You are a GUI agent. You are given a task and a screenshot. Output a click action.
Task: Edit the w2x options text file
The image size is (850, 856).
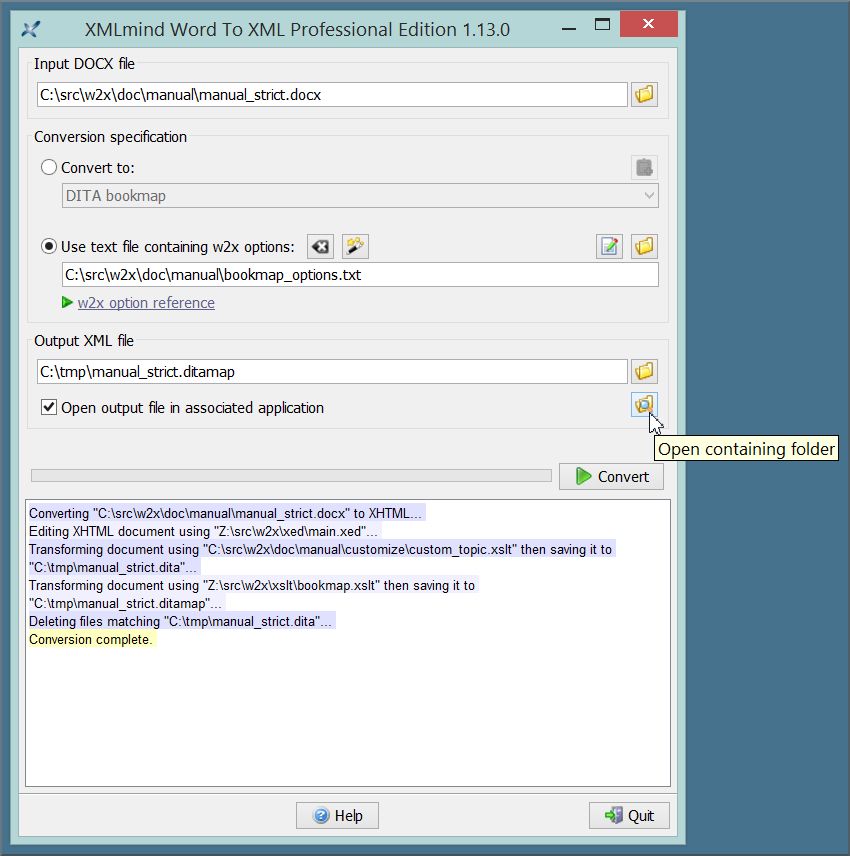[x=609, y=247]
